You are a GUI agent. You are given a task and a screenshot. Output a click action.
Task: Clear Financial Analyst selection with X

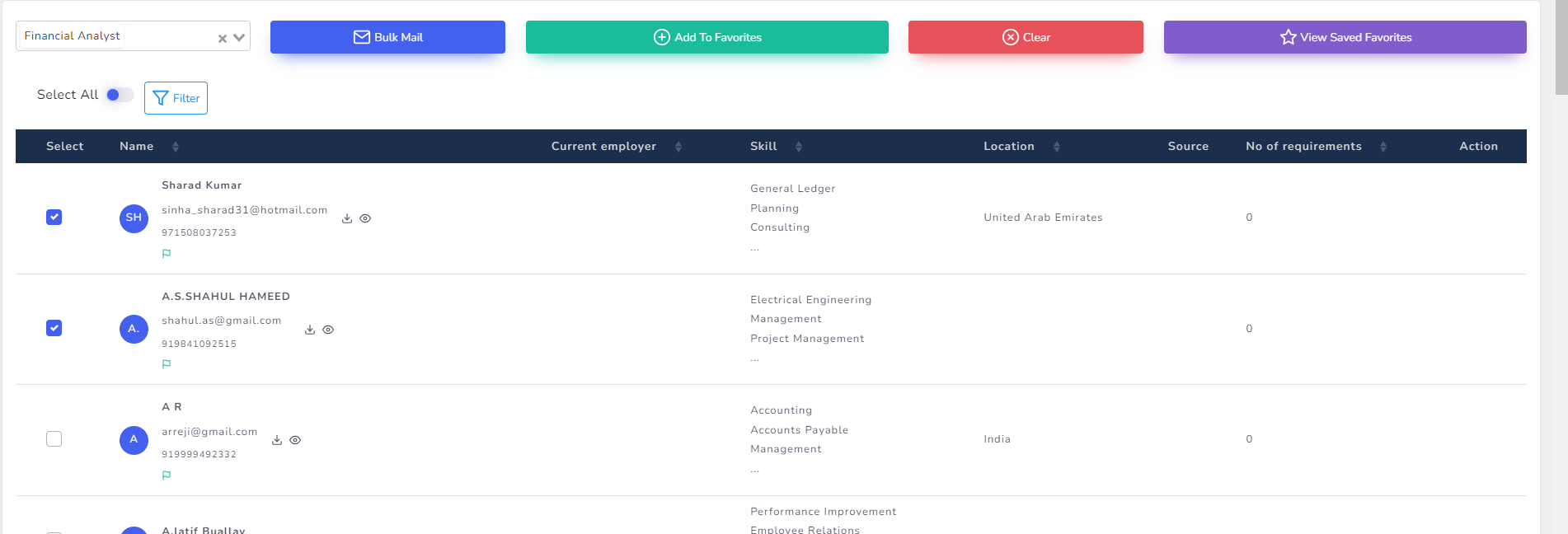click(x=222, y=38)
